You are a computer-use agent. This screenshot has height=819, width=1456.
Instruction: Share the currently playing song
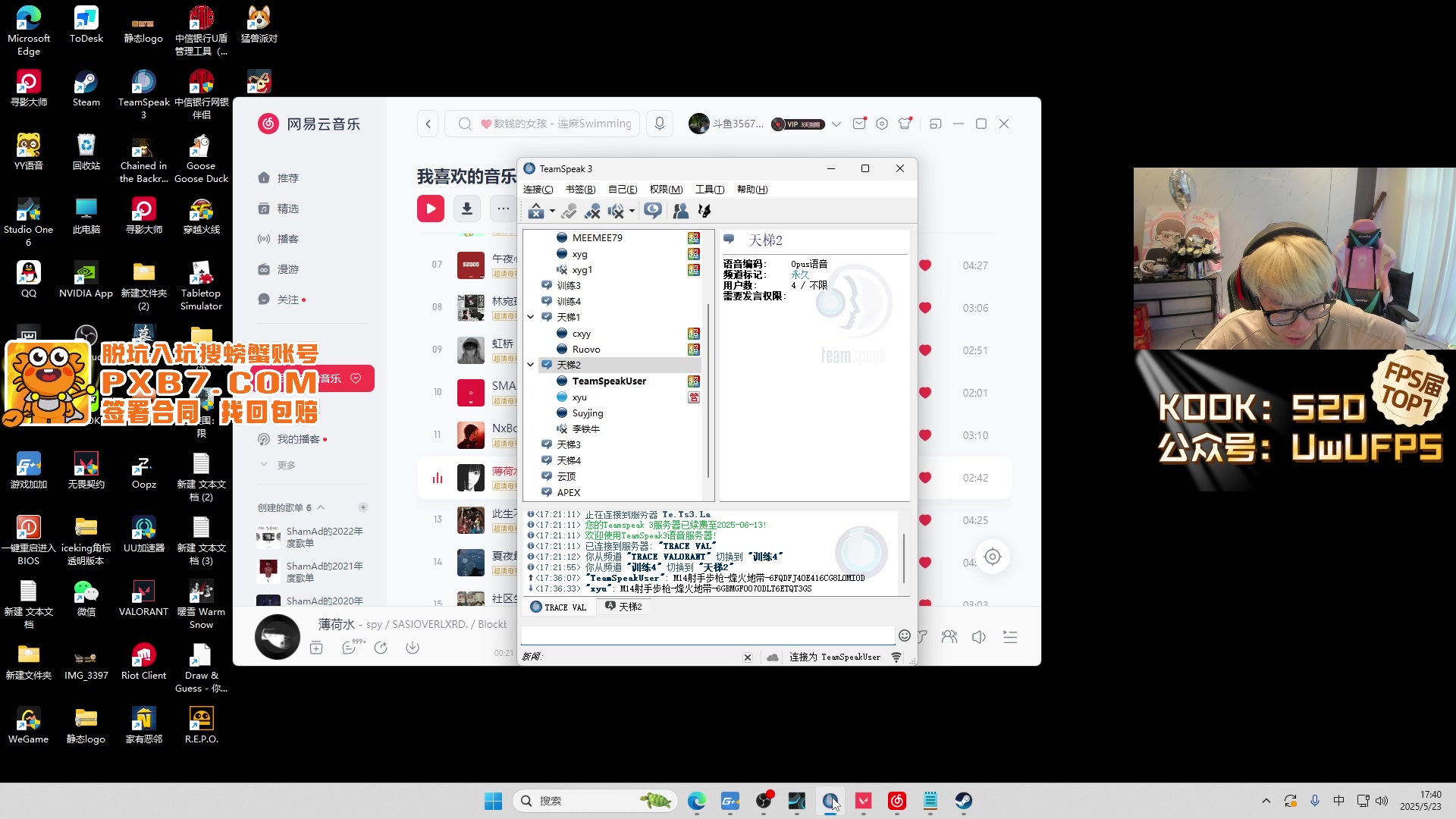click(381, 648)
